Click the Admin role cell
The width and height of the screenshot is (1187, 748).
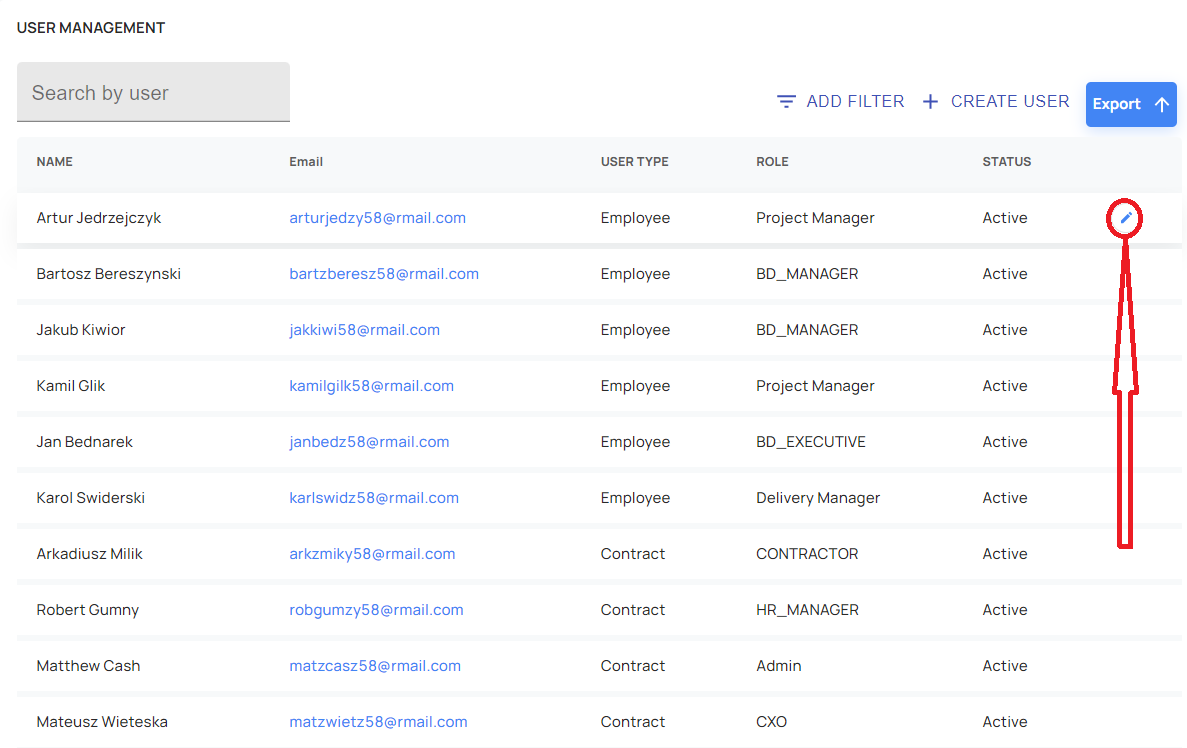(779, 666)
